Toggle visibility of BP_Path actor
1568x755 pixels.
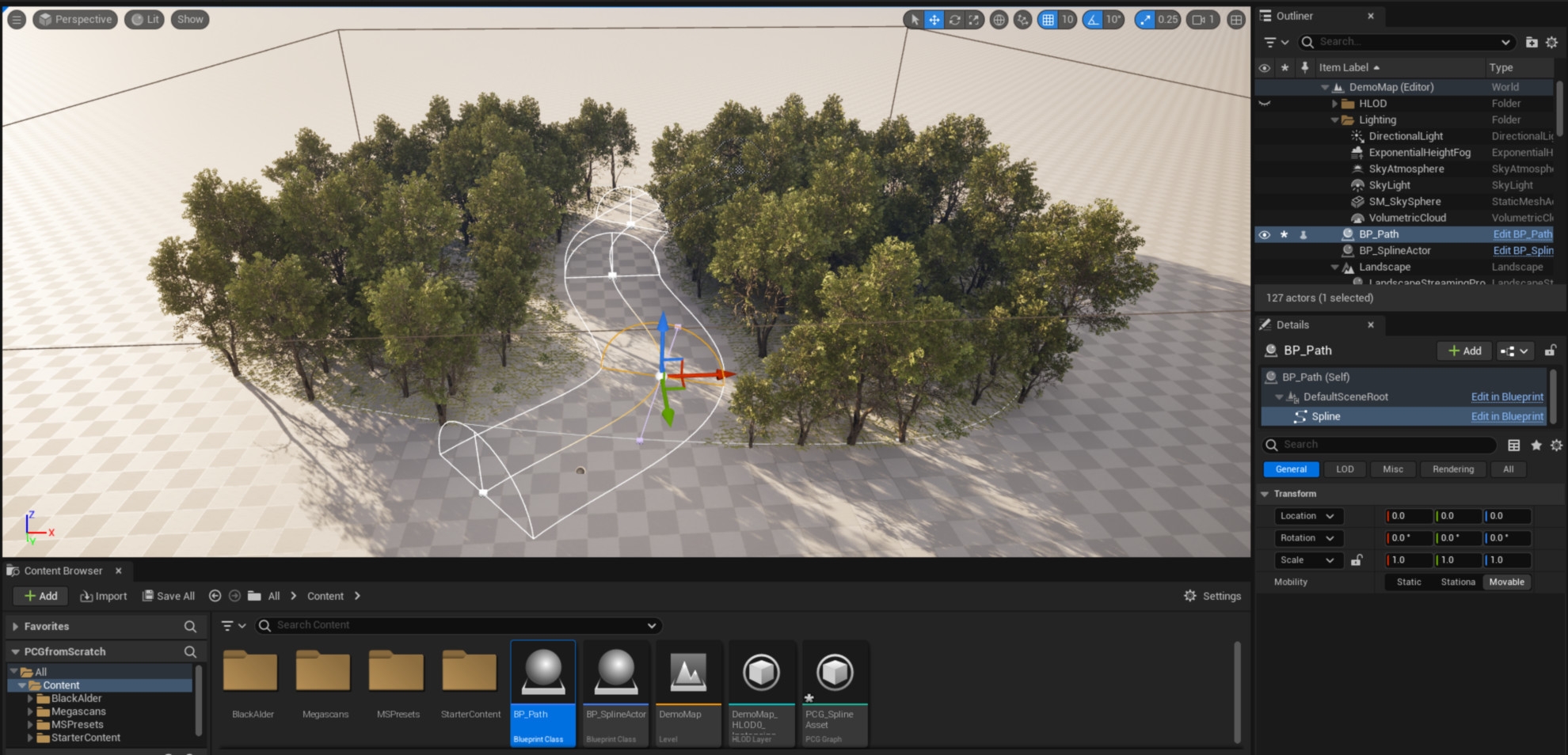[1264, 234]
